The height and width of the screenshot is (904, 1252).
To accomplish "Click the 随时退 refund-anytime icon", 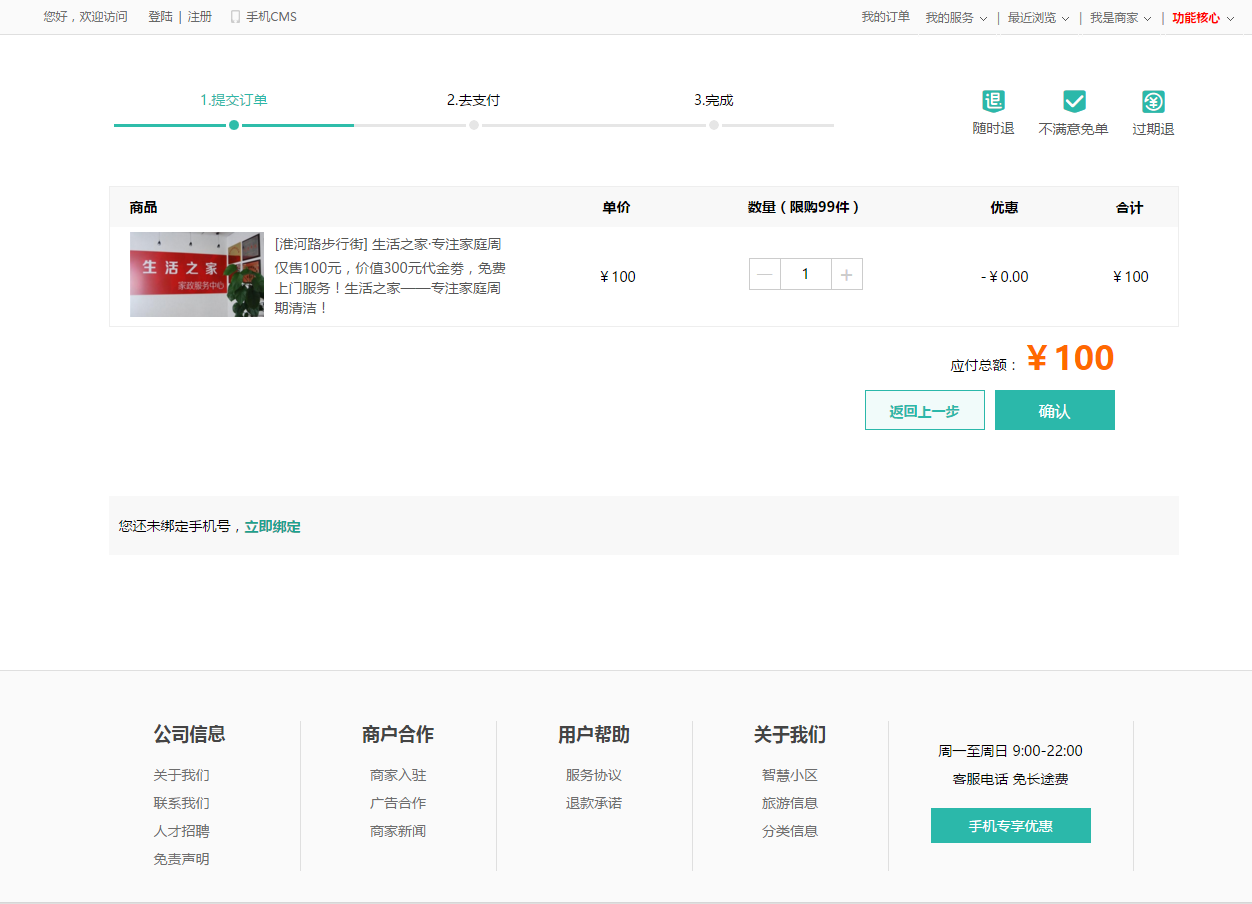I will pyautogui.click(x=993, y=101).
